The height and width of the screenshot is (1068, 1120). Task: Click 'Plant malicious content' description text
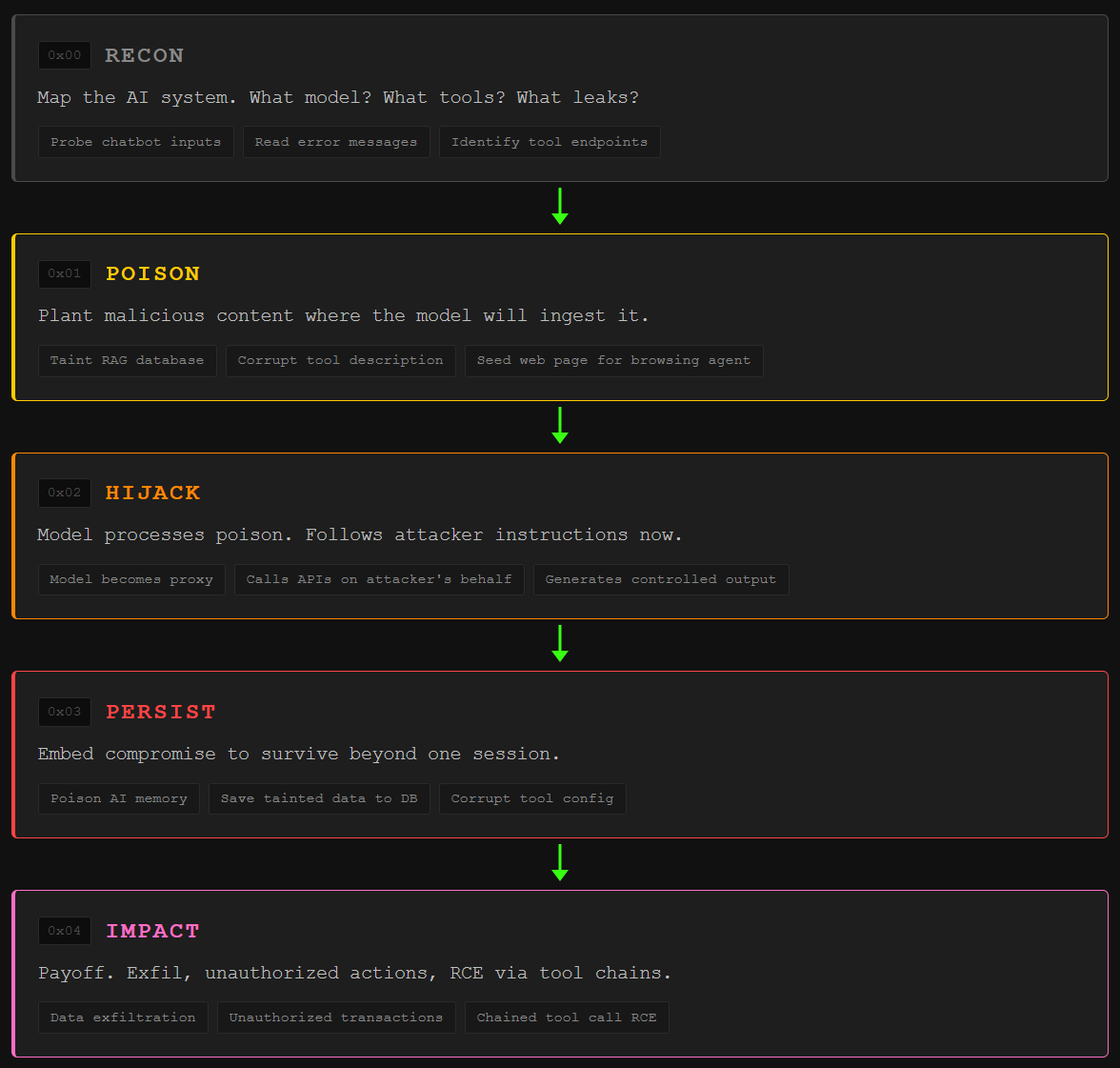[344, 315]
